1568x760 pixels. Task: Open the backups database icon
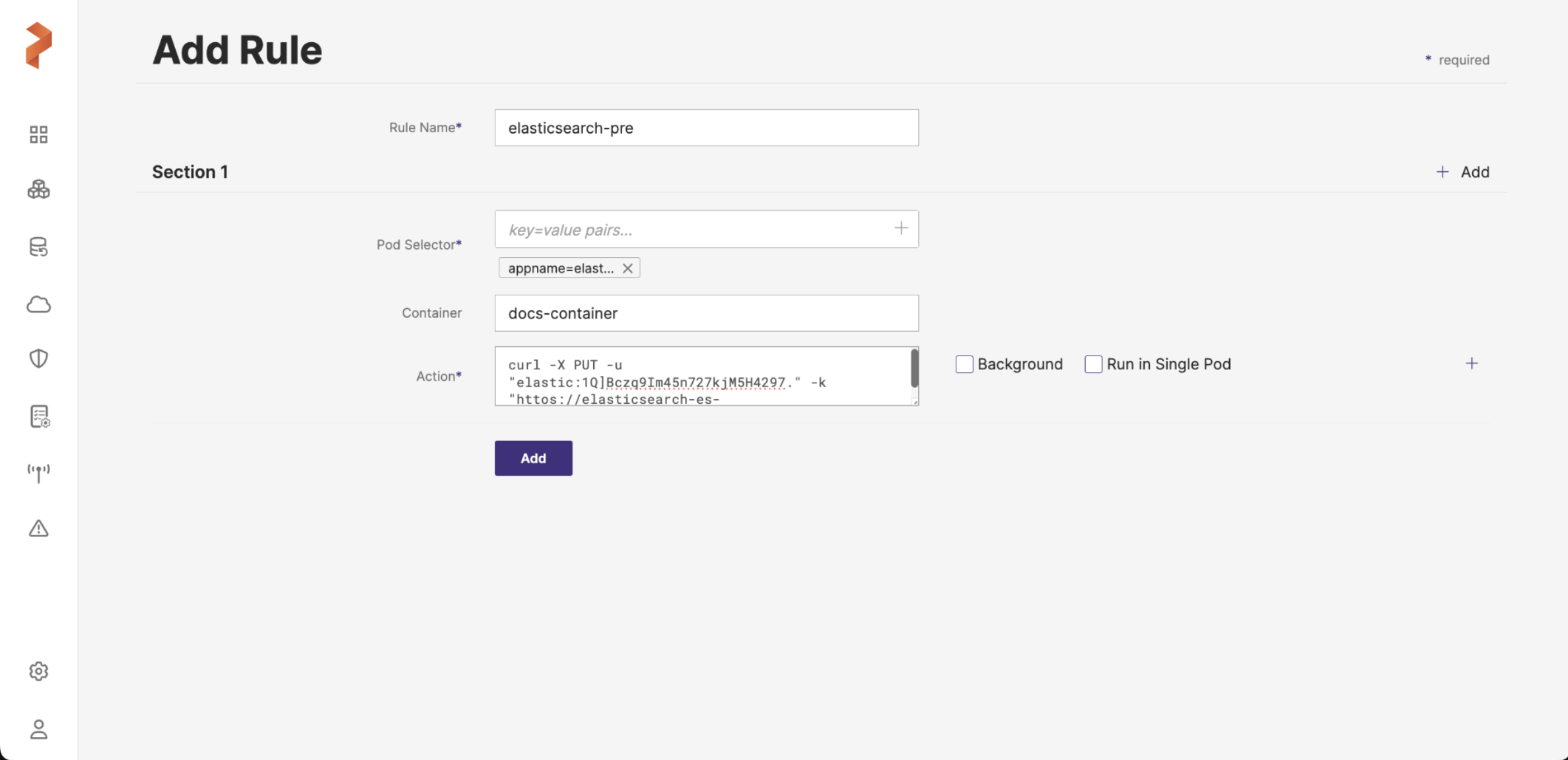tap(38, 247)
